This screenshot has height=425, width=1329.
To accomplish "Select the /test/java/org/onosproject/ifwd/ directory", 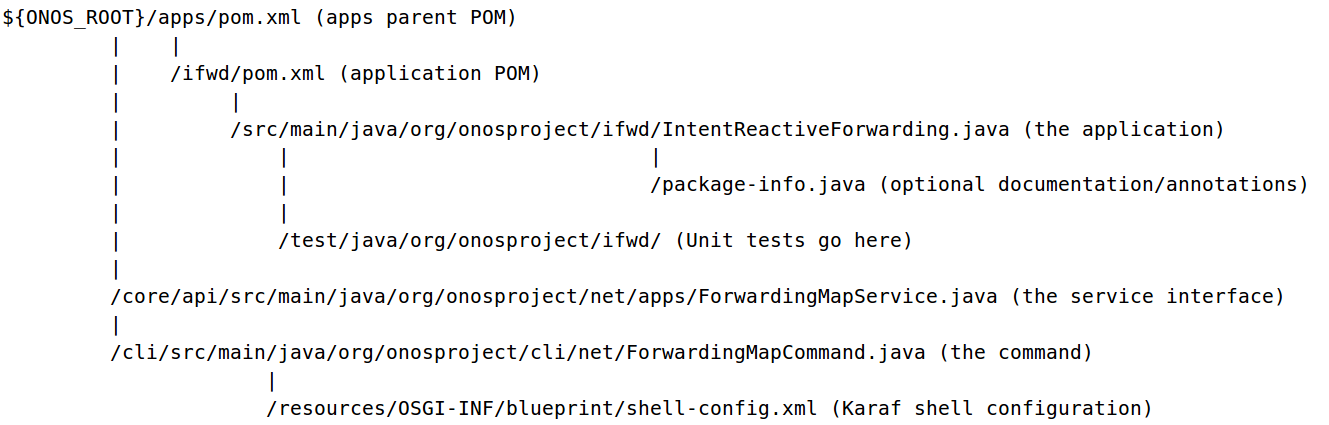I will click(470, 241).
